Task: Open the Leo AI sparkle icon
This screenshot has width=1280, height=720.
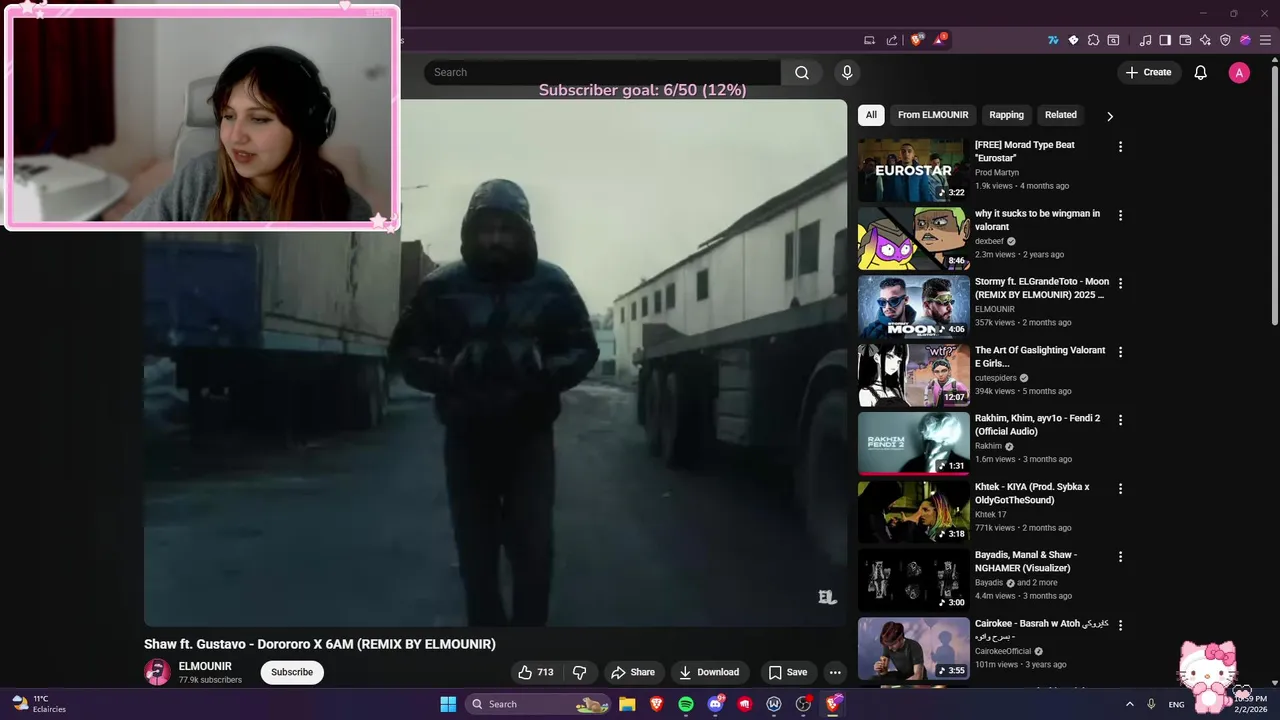Action: click(1205, 40)
